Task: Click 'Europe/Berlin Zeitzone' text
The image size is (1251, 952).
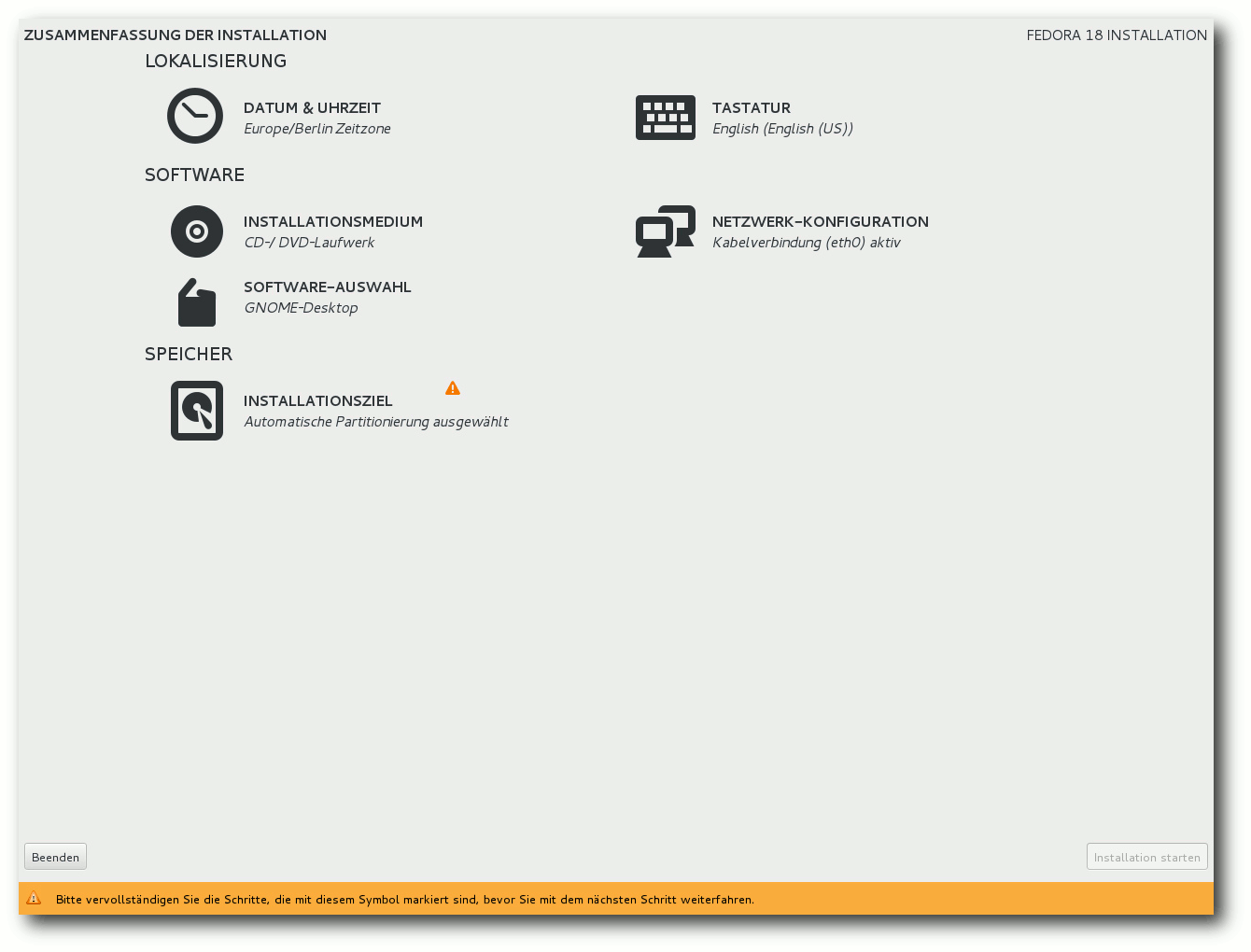Action: click(x=317, y=129)
